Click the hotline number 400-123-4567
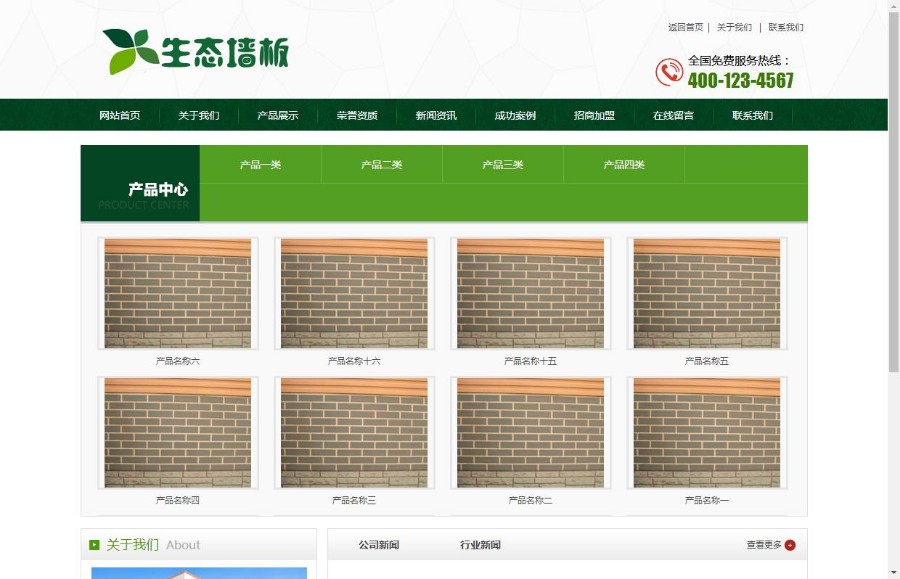 (740, 80)
